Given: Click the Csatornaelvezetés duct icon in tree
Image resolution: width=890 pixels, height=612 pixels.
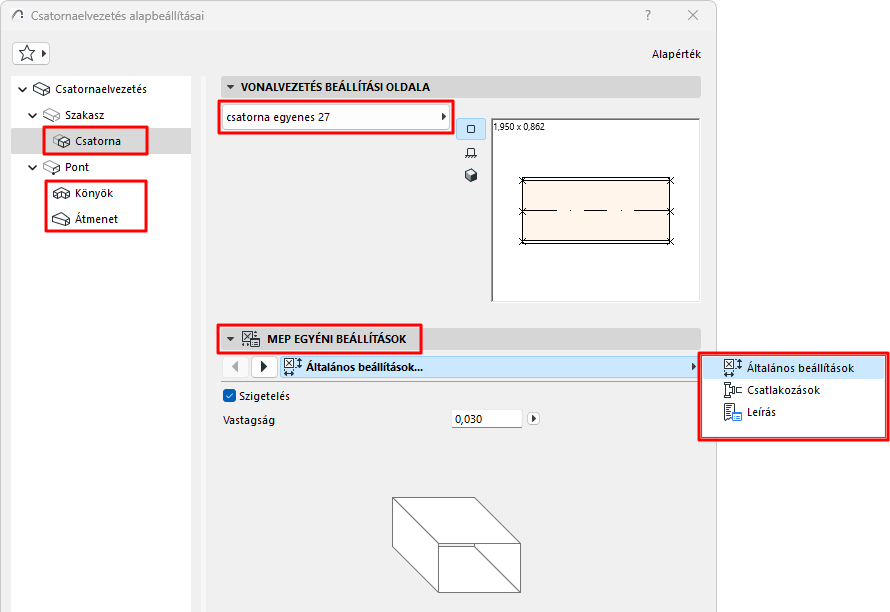Looking at the screenshot, I should pos(40,88).
